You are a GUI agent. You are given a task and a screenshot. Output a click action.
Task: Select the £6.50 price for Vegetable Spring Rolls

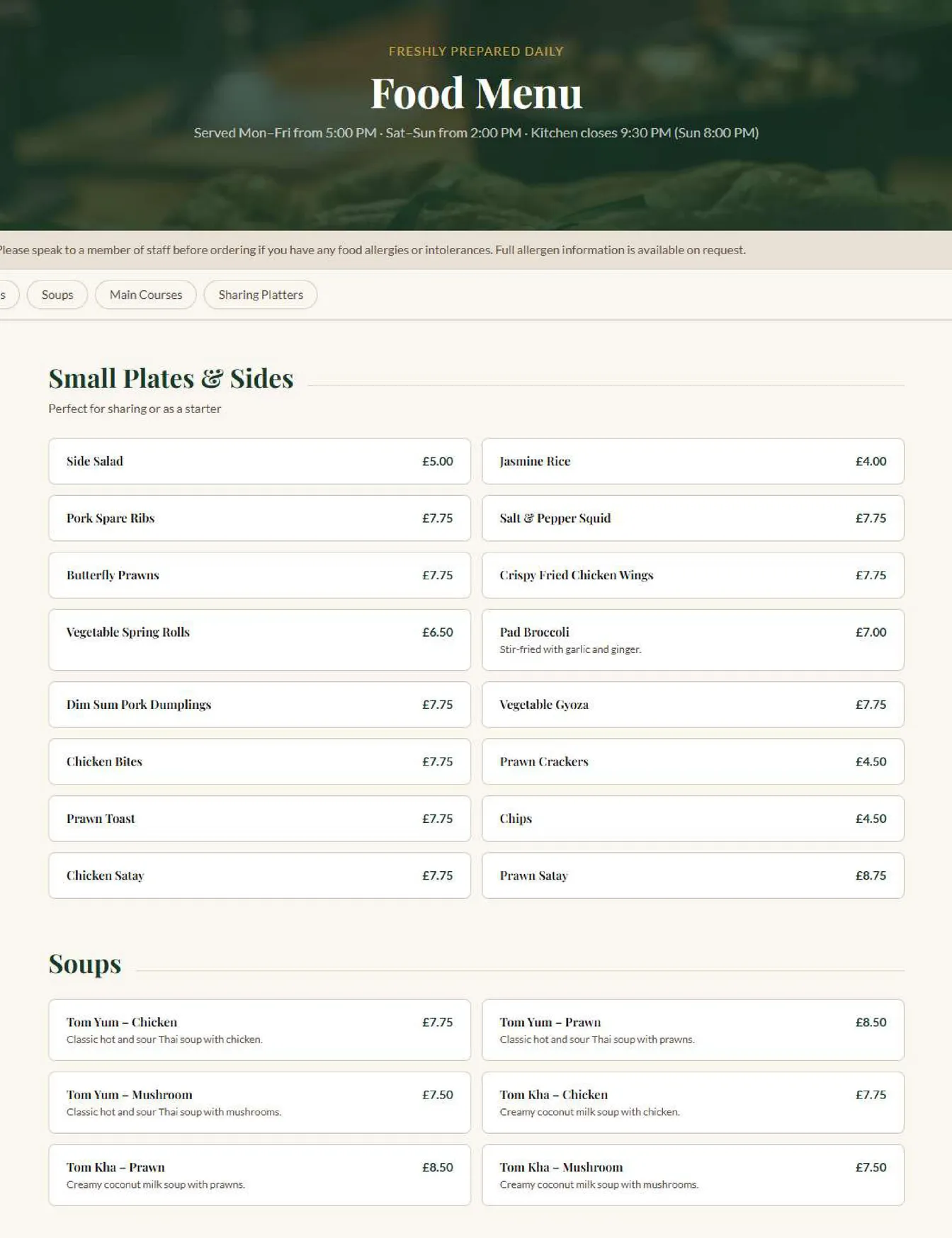[x=438, y=632]
